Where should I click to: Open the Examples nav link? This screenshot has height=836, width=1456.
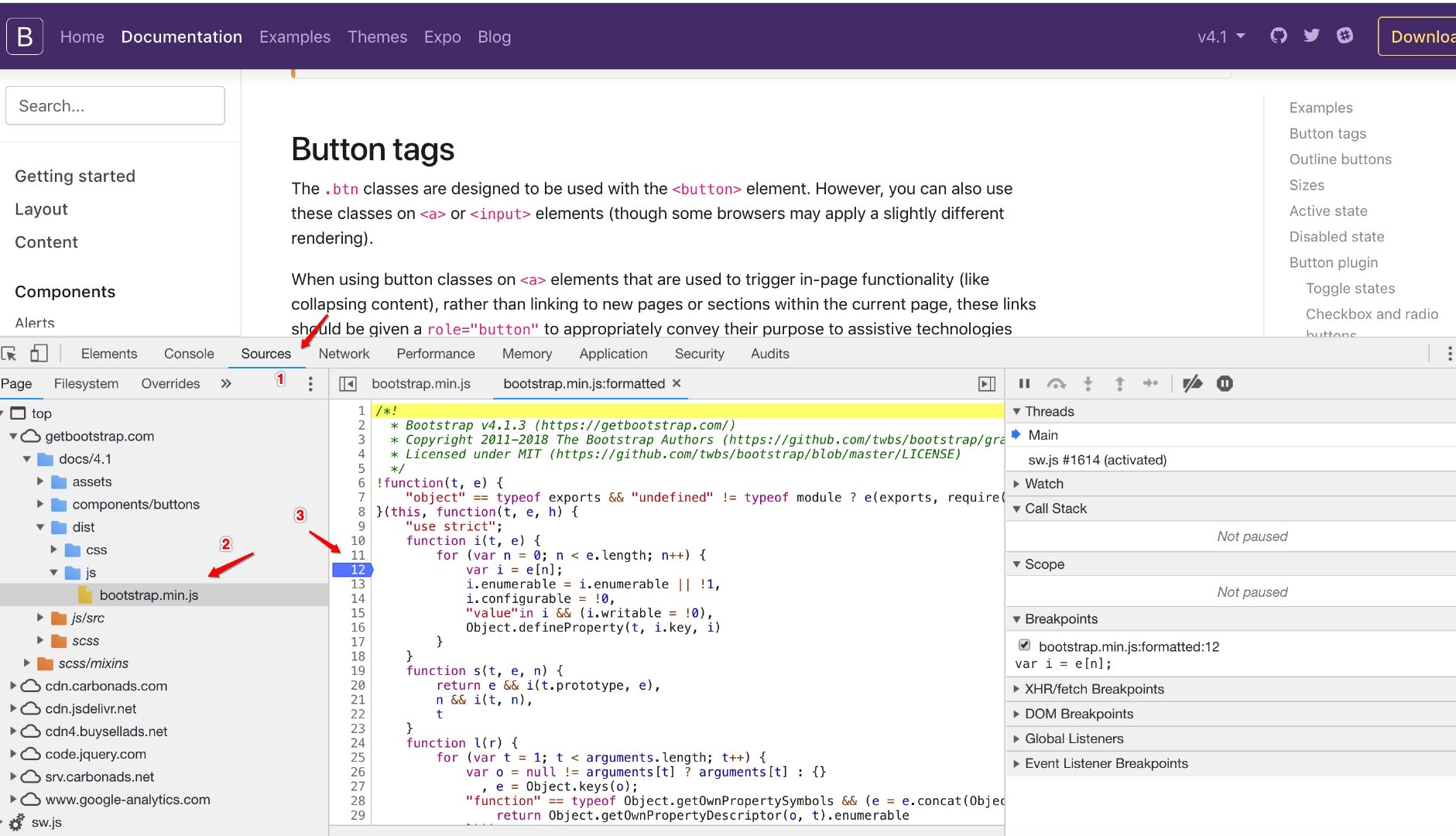coord(295,36)
